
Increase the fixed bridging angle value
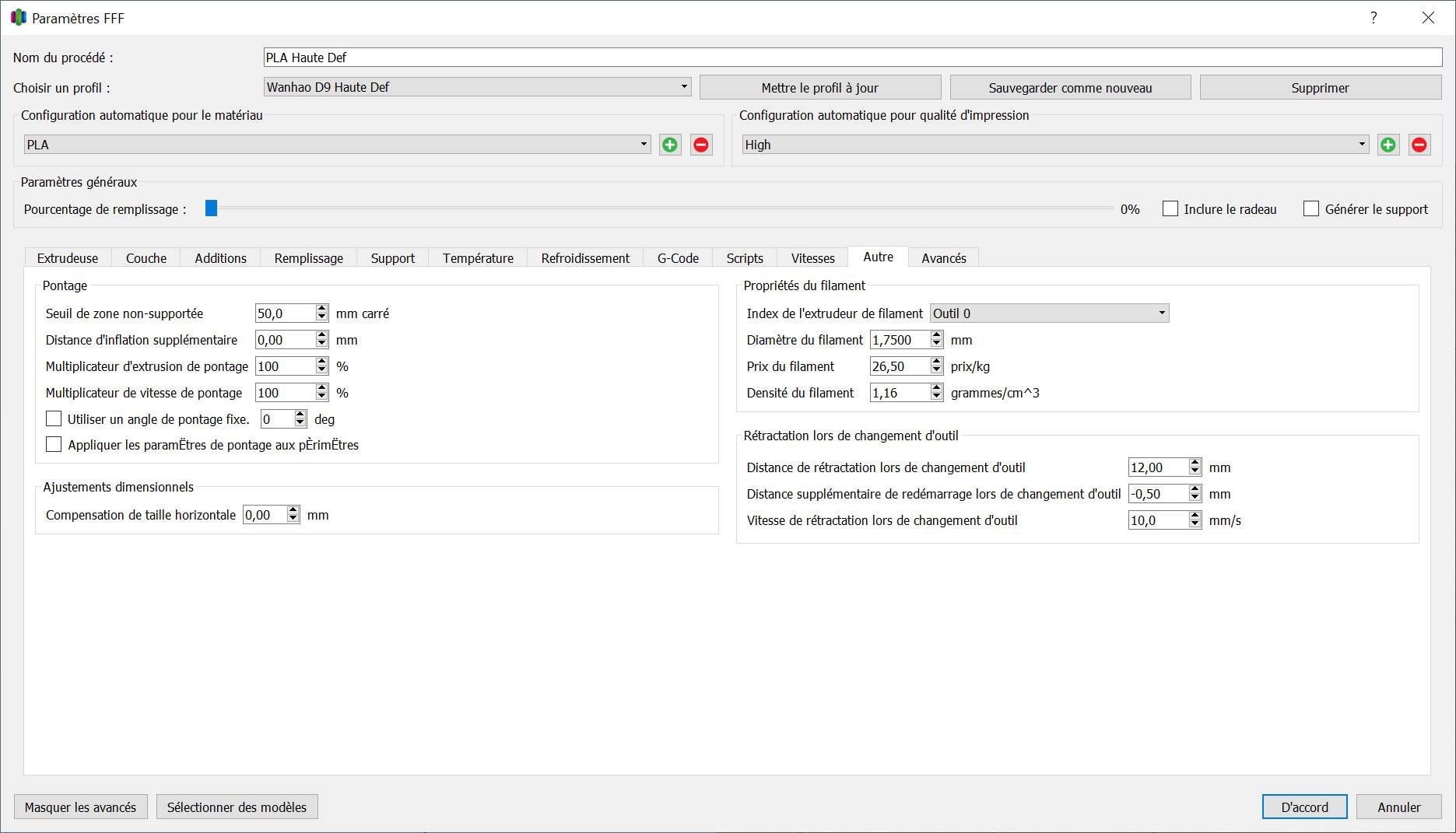(x=300, y=415)
